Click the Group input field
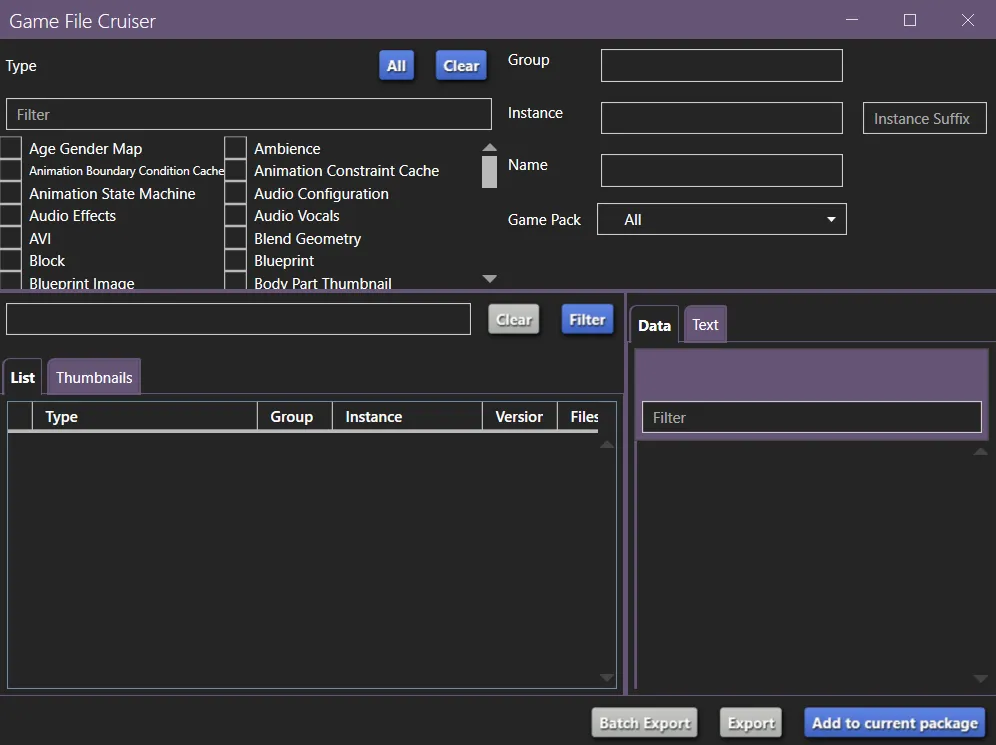The width and height of the screenshot is (996, 745). [721, 65]
